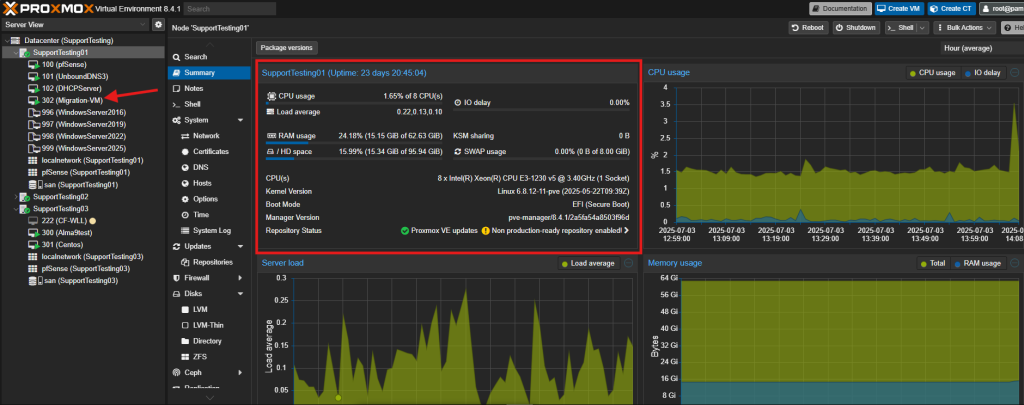
Task: Click the Network icon under System
Action: pos(185,136)
